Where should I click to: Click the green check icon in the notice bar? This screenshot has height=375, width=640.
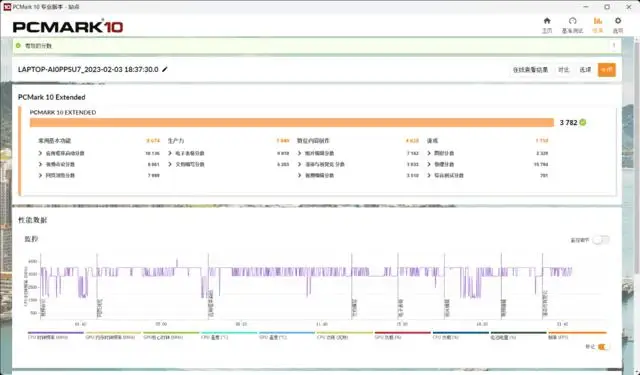tap(18, 46)
